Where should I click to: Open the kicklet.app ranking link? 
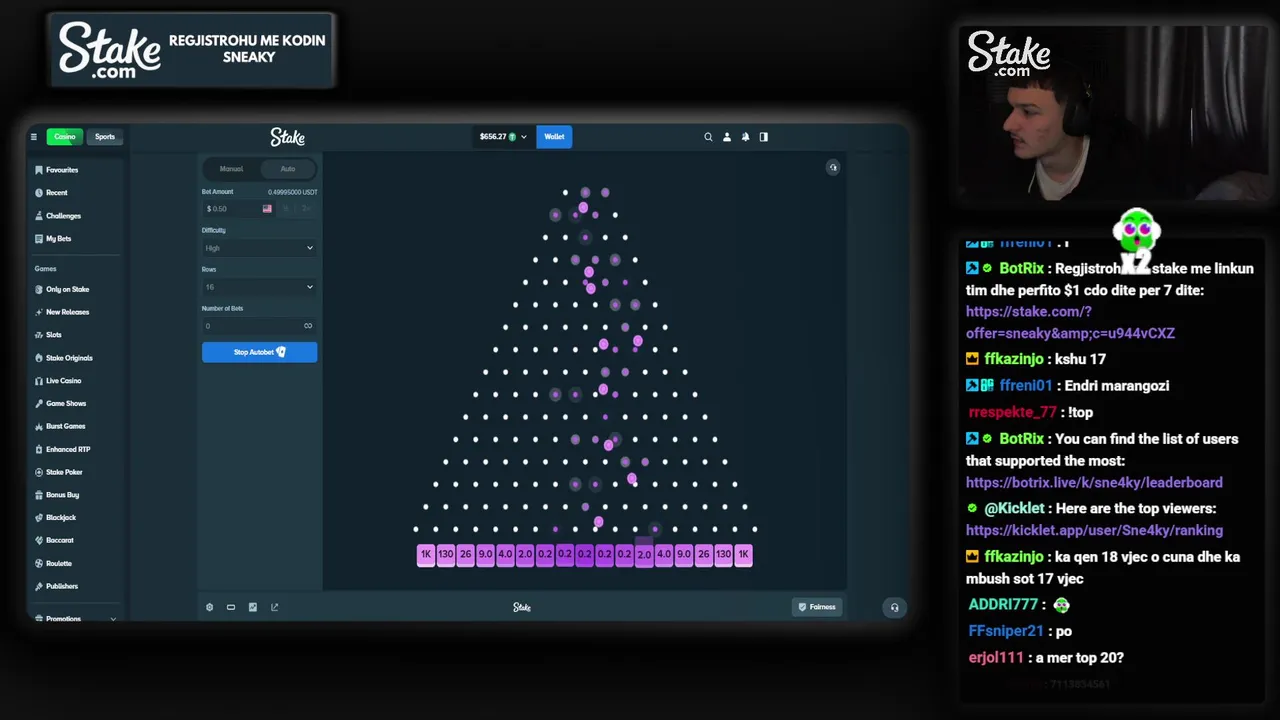[1094, 531]
